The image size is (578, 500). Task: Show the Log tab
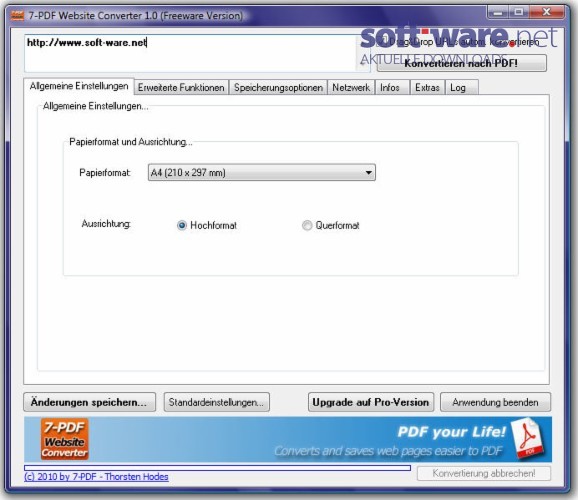[x=462, y=87]
